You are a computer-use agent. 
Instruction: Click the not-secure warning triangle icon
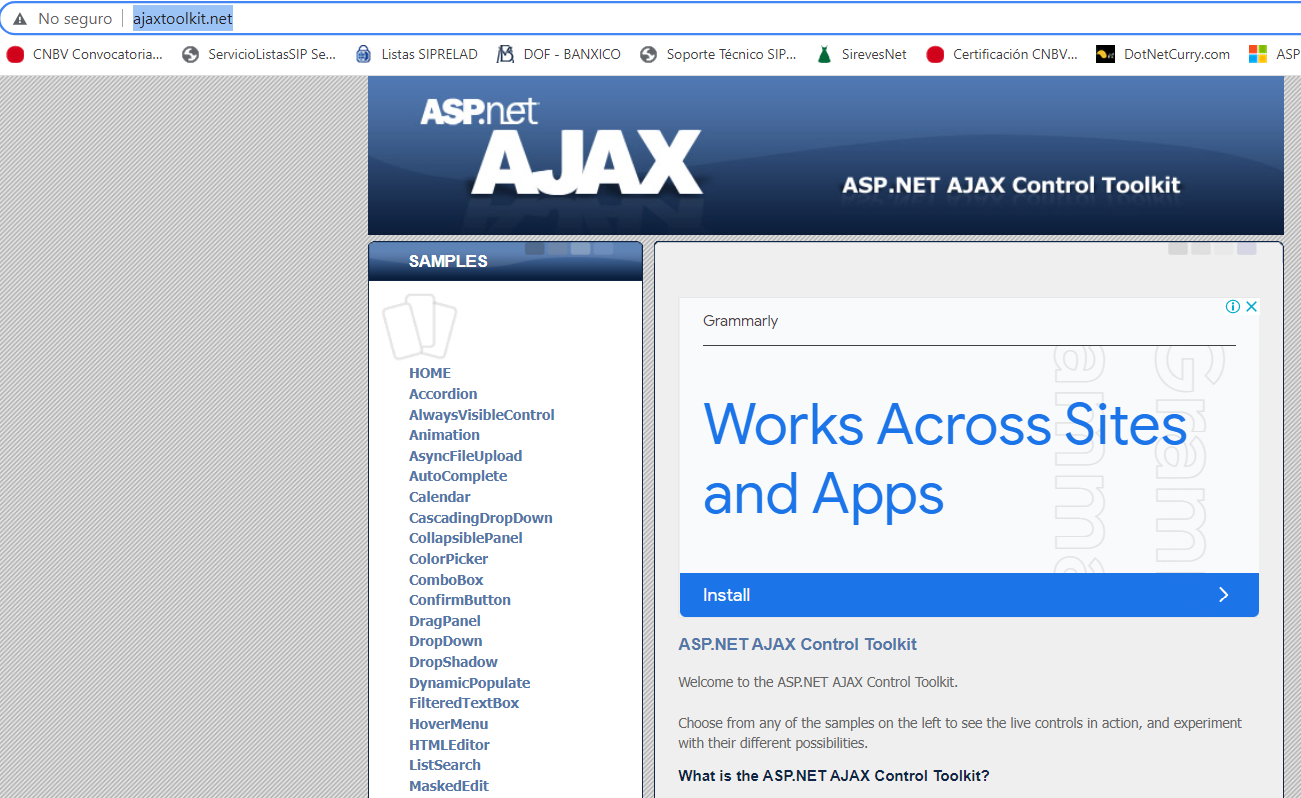[x=20, y=19]
